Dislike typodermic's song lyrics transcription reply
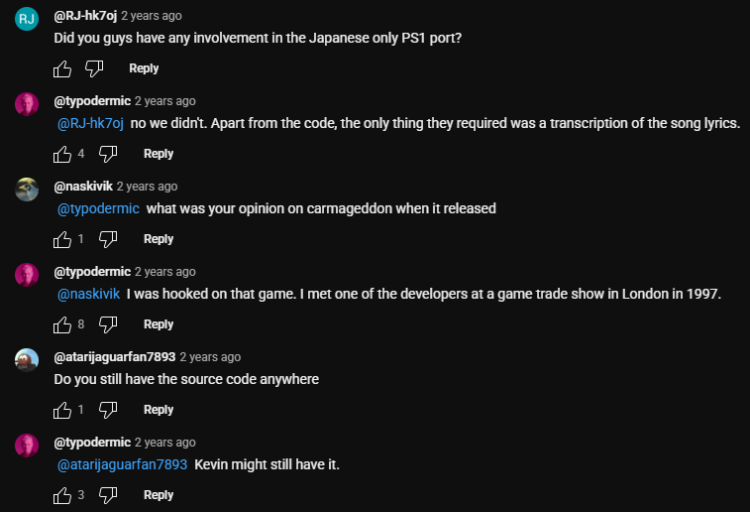The height and width of the screenshot is (512, 750). point(109,154)
